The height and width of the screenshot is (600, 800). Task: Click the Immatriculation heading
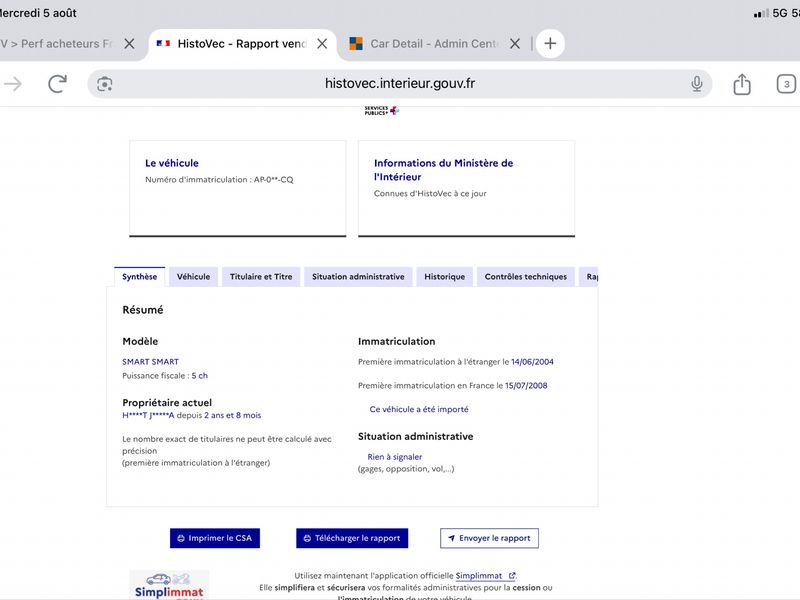pyautogui.click(x=396, y=341)
